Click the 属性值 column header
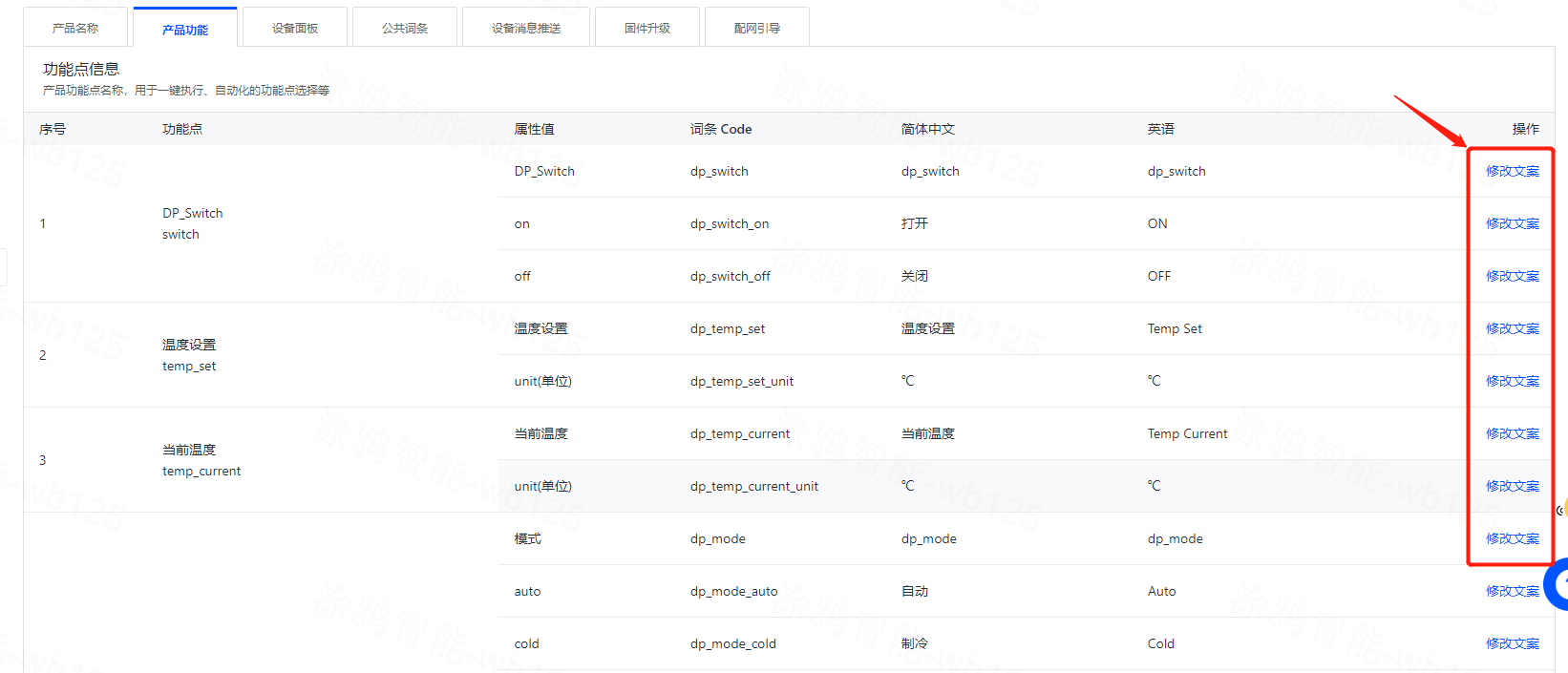 tap(534, 129)
